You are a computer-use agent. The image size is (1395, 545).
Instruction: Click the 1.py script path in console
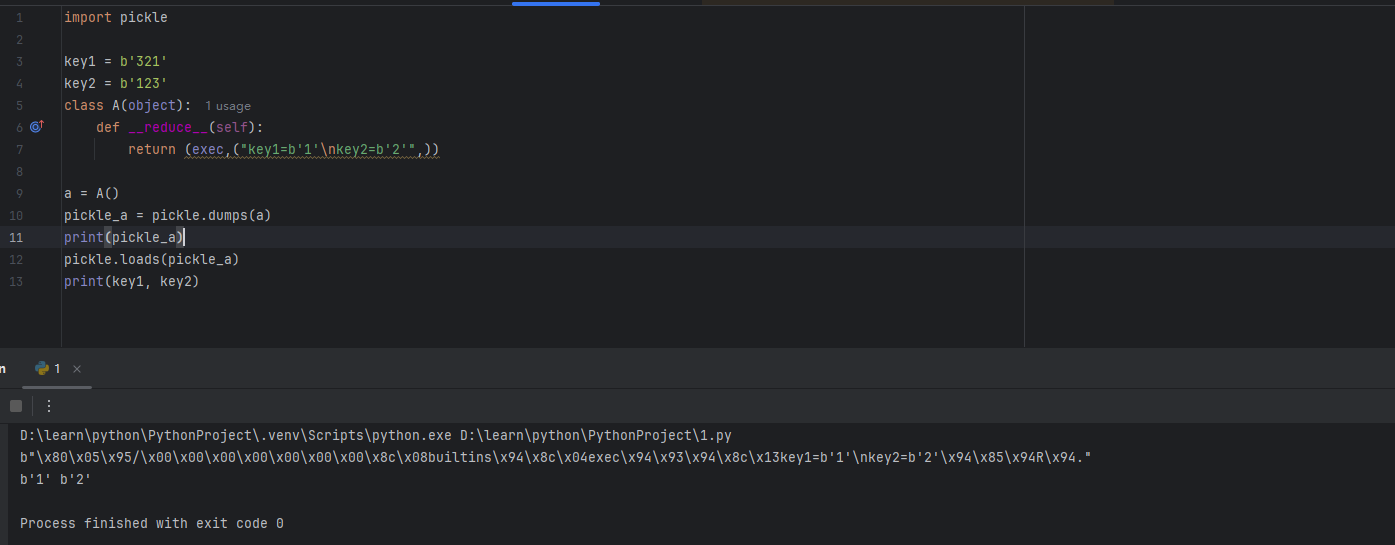pyautogui.click(x=596, y=436)
